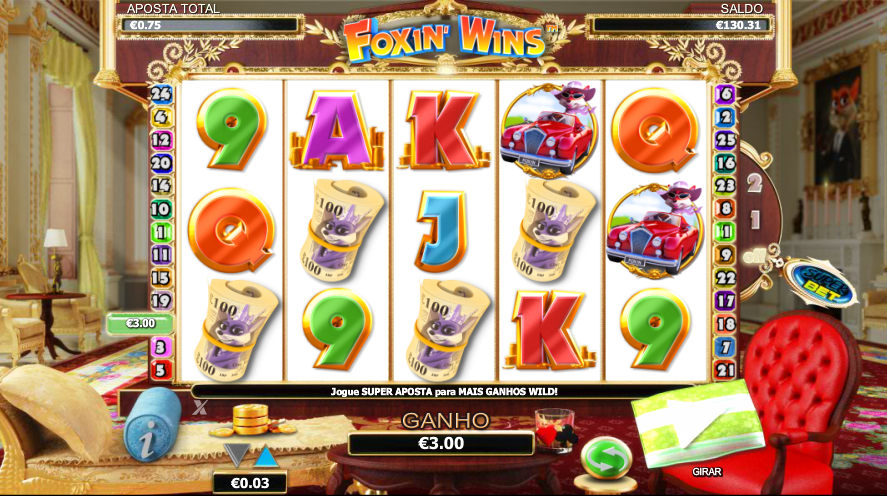Decrease coin value with gray down arrow
Screen dimensions: 887x496
pos(236,455)
